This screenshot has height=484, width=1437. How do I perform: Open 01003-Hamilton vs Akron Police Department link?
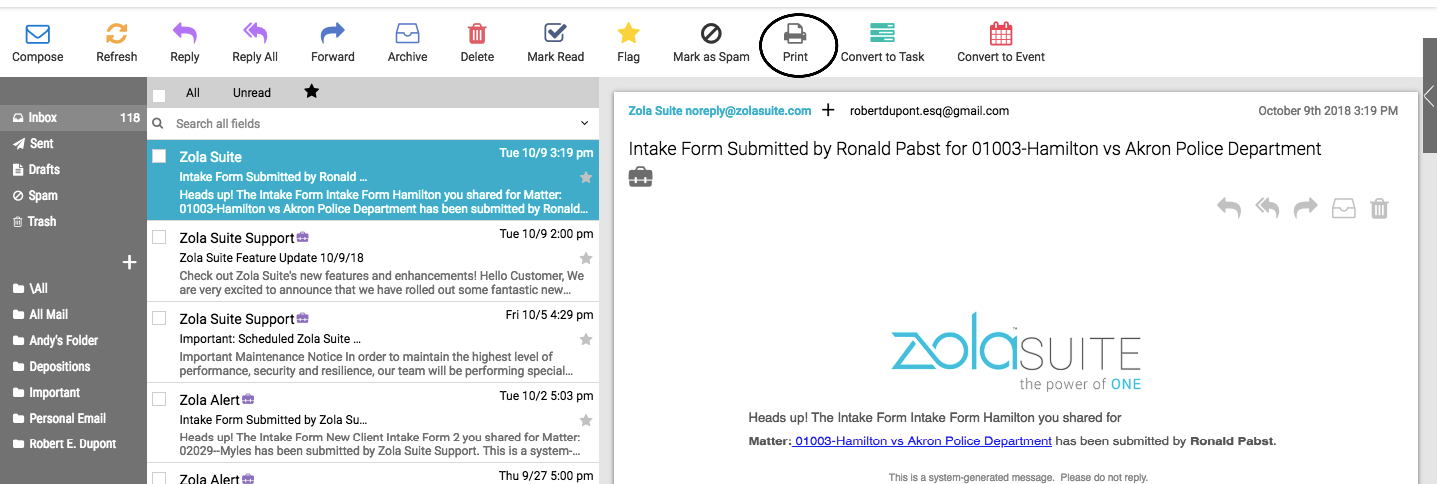(x=921, y=441)
